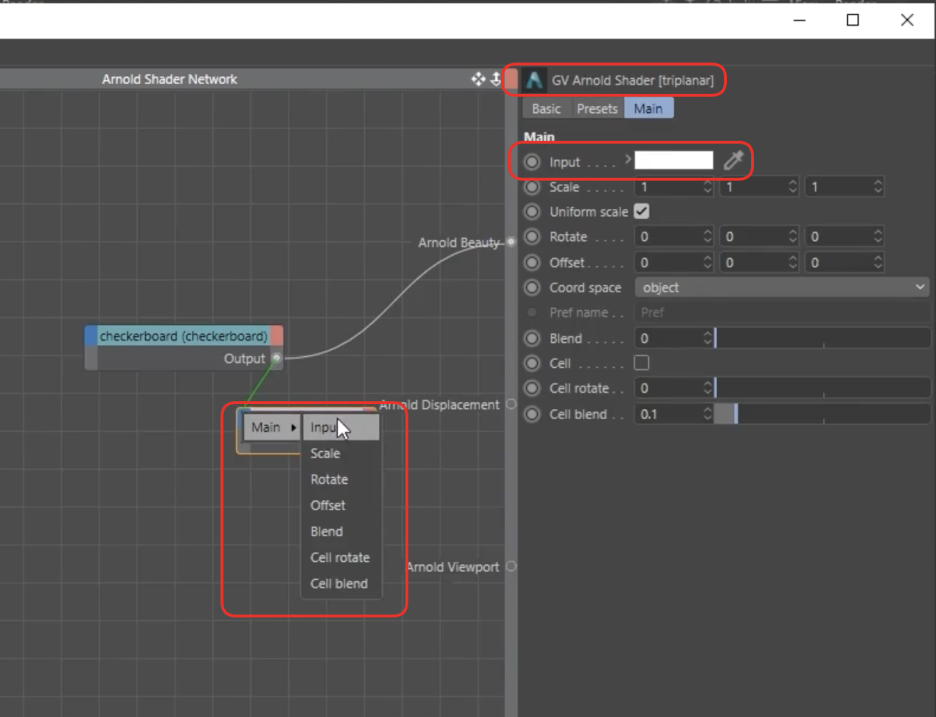Viewport: 936px width, 717px height.
Task: Maximize the window
Action: coord(853,20)
